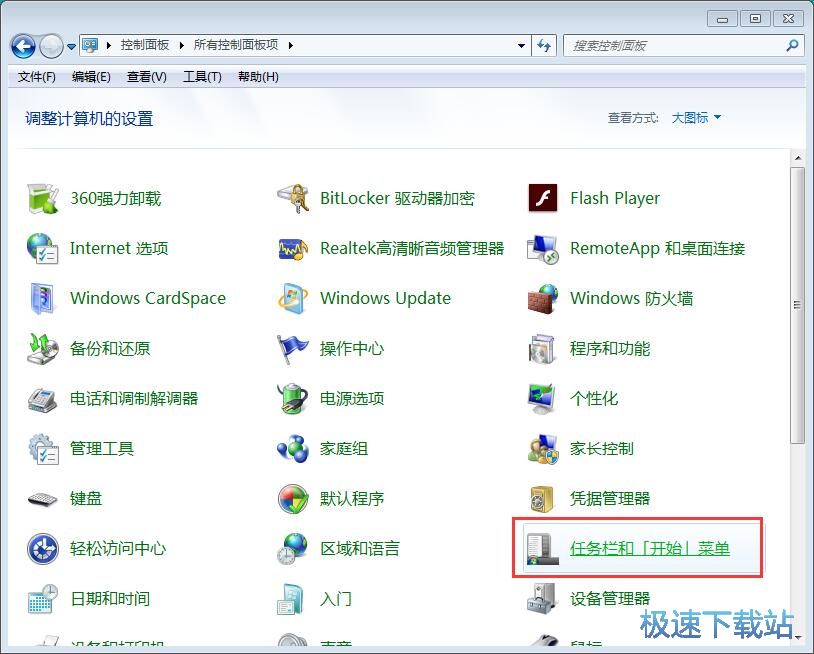Open 入门 icon
Image resolution: width=814 pixels, height=654 pixels.
291,598
